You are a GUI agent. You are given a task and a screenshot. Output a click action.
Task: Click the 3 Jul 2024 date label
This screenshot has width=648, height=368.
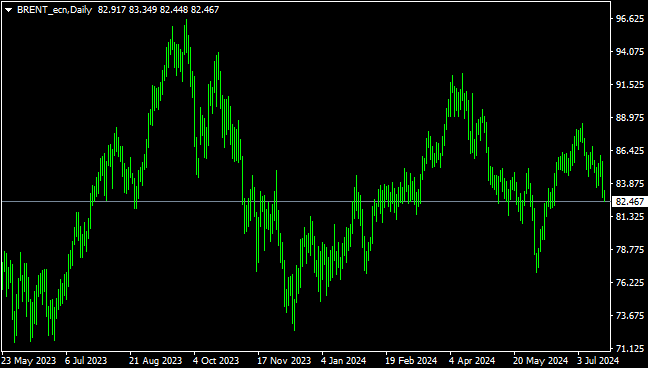pyautogui.click(x=598, y=361)
